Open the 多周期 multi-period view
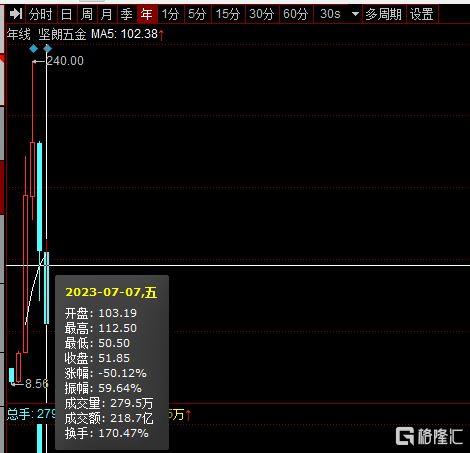The height and width of the screenshot is (453, 470). click(x=384, y=14)
